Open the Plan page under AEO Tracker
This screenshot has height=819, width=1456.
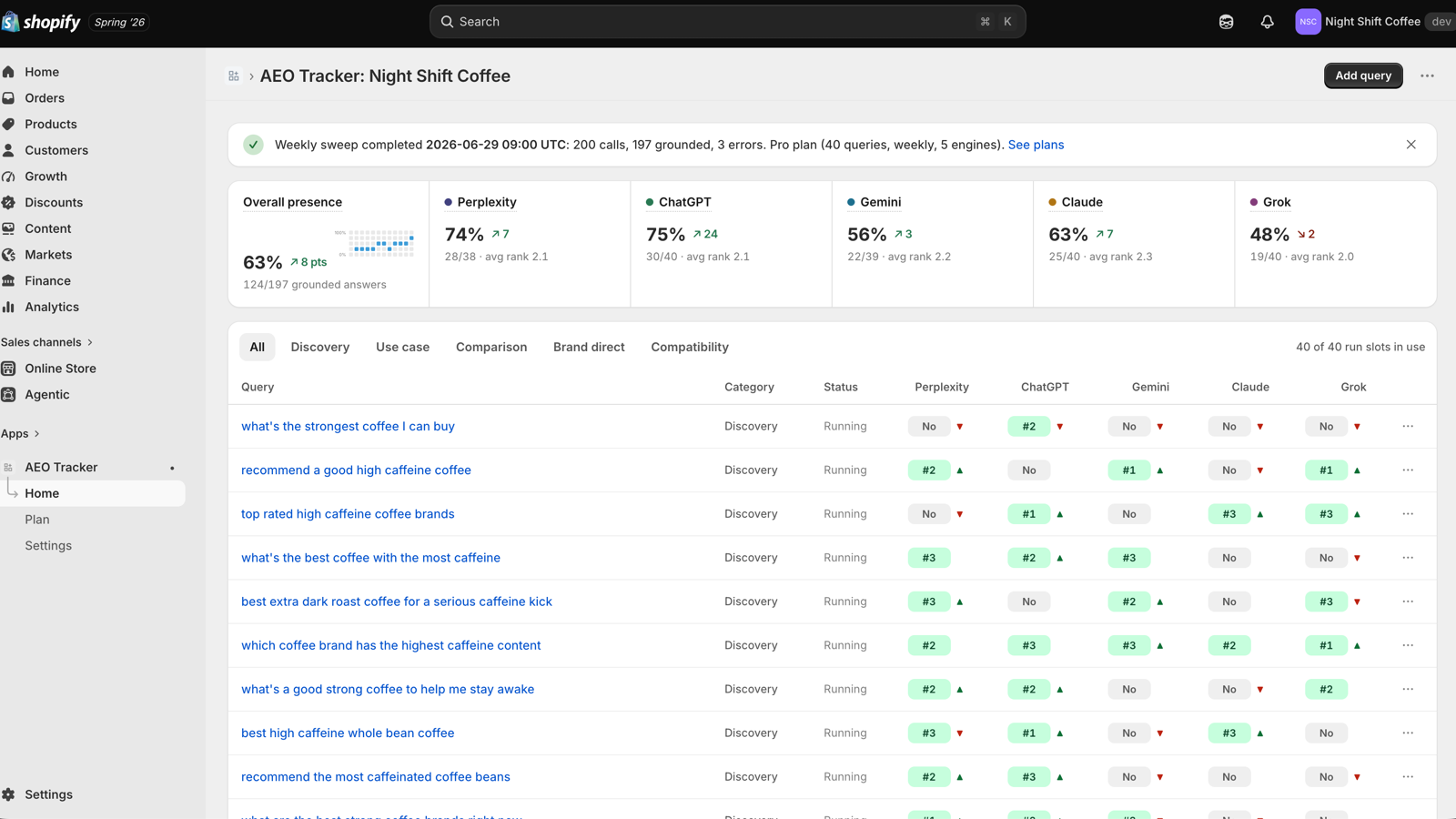click(x=37, y=520)
